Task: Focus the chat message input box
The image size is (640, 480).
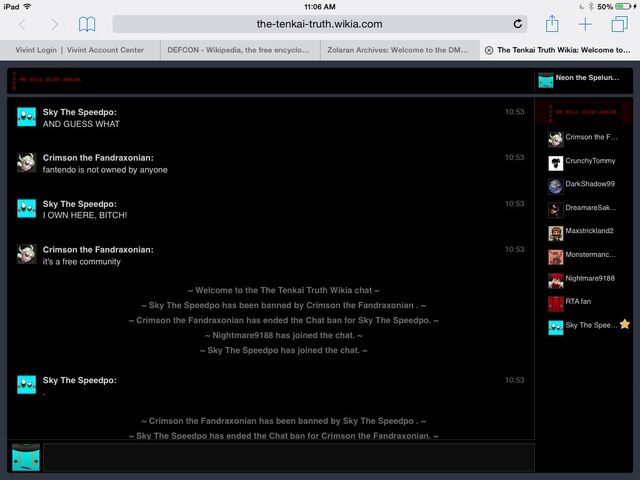Action: [x=289, y=458]
